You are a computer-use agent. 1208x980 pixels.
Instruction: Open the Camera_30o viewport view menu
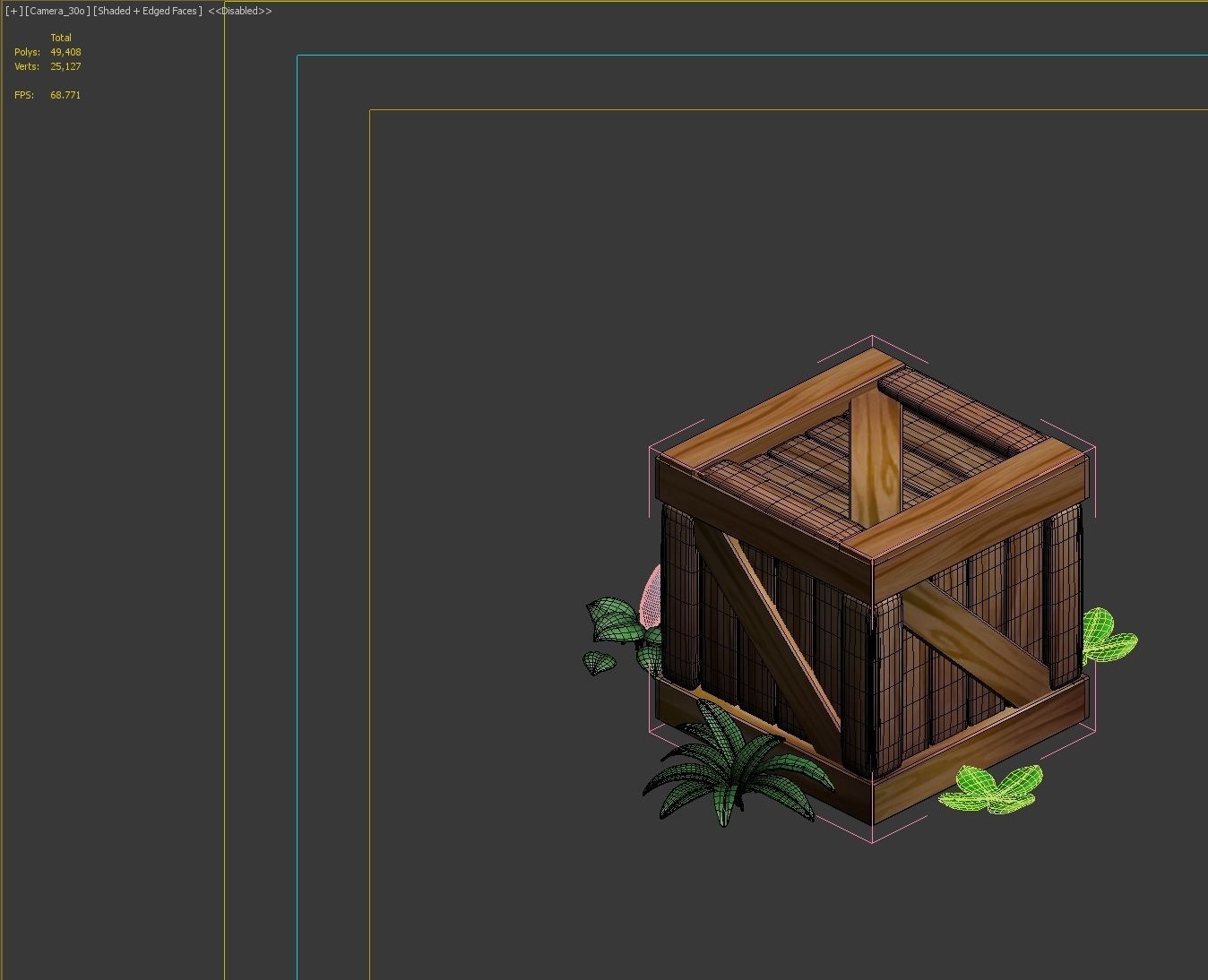[x=57, y=11]
